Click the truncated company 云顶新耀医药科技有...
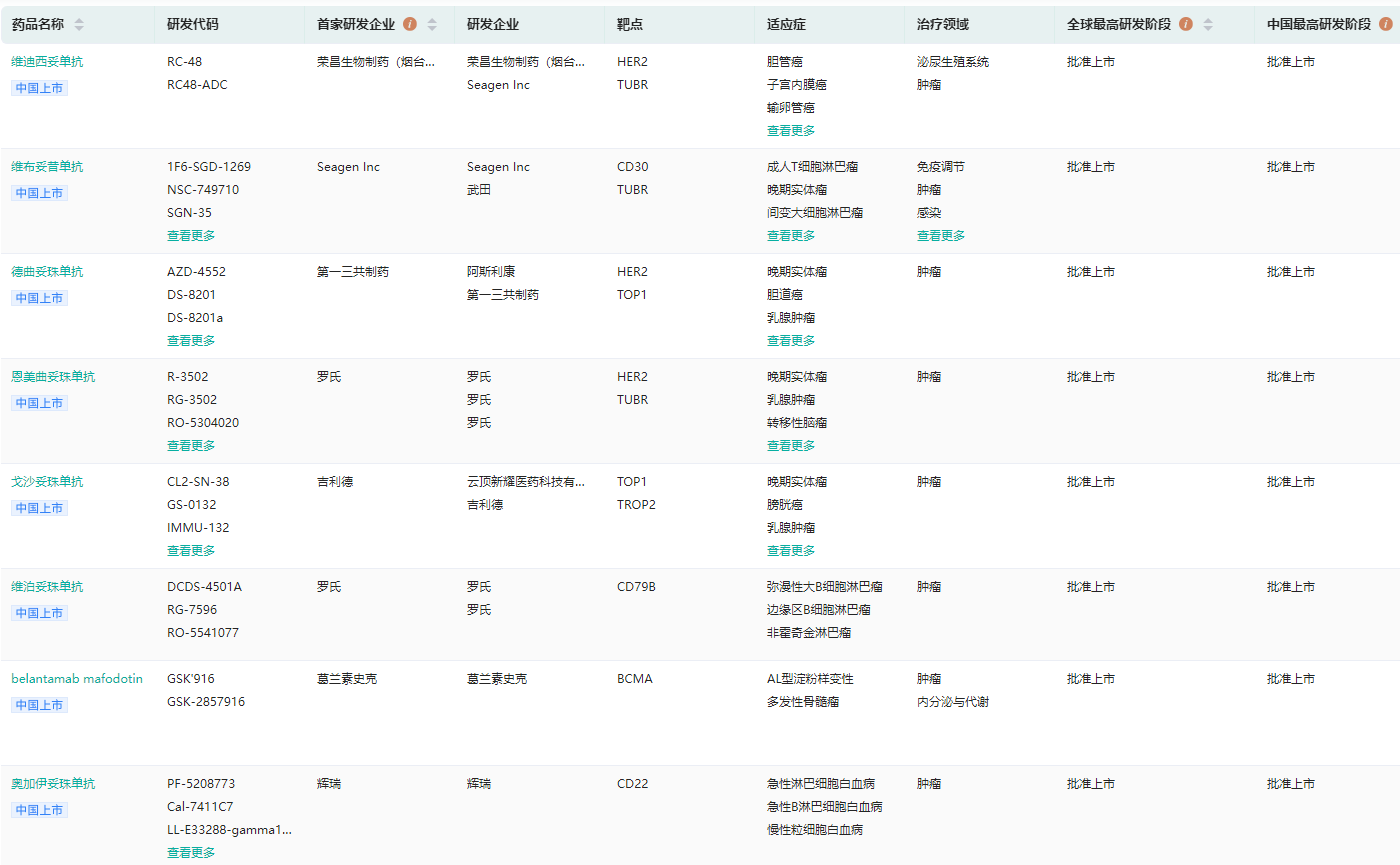Image resolution: width=1400 pixels, height=865 pixels. pos(526,482)
